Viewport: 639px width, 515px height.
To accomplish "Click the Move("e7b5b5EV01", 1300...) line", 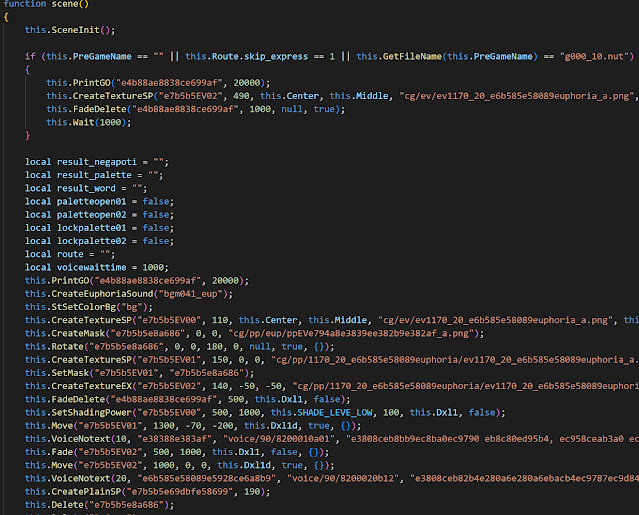I will [x=193, y=425].
